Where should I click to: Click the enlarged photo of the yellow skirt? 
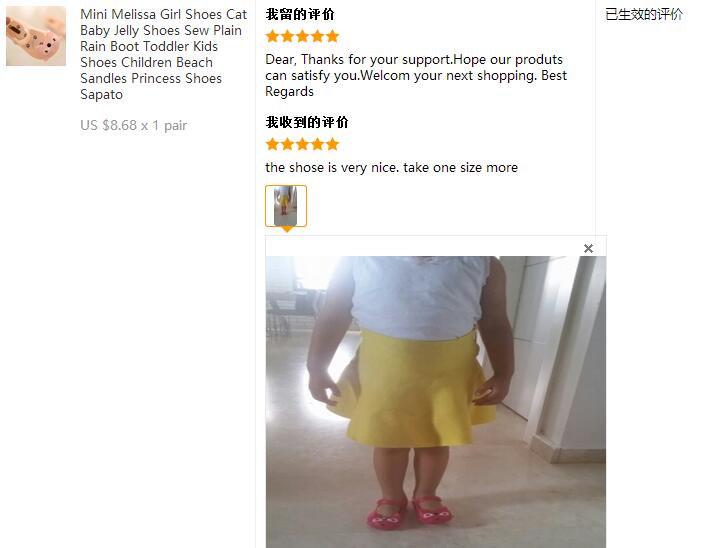[x=436, y=402]
